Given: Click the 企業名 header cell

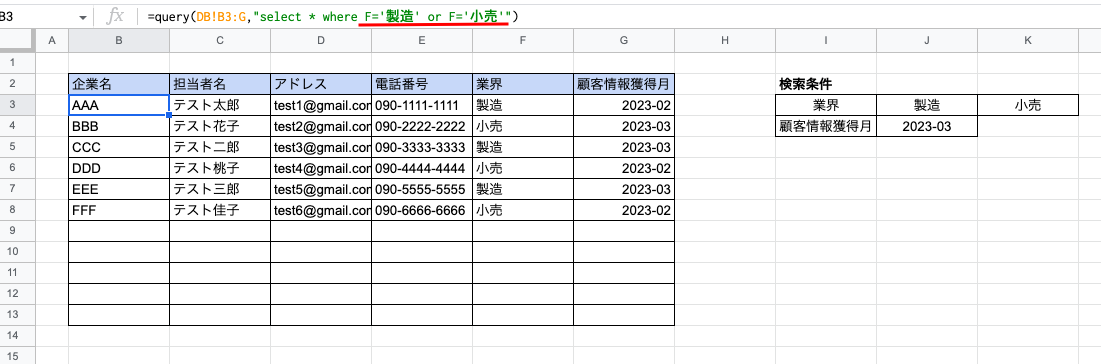Looking at the screenshot, I should pos(119,84).
